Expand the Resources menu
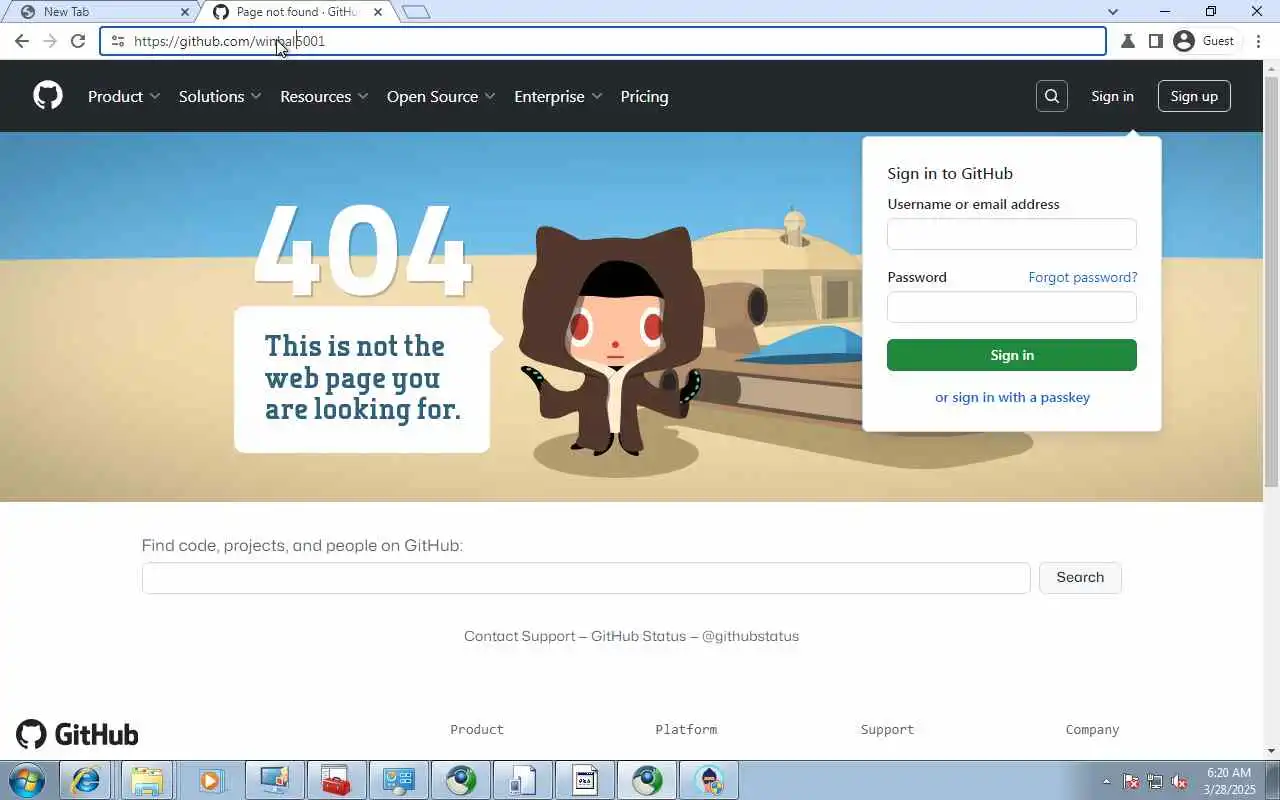The image size is (1280, 800). point(324,96)
